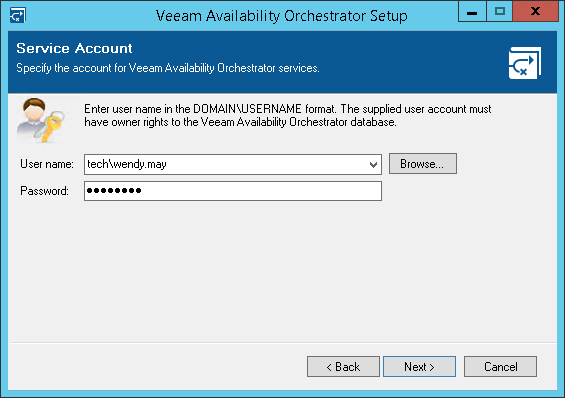Click the Orchestrator logo in the blue header
Viewport: 565px width, 398px height.
point(525,63)
